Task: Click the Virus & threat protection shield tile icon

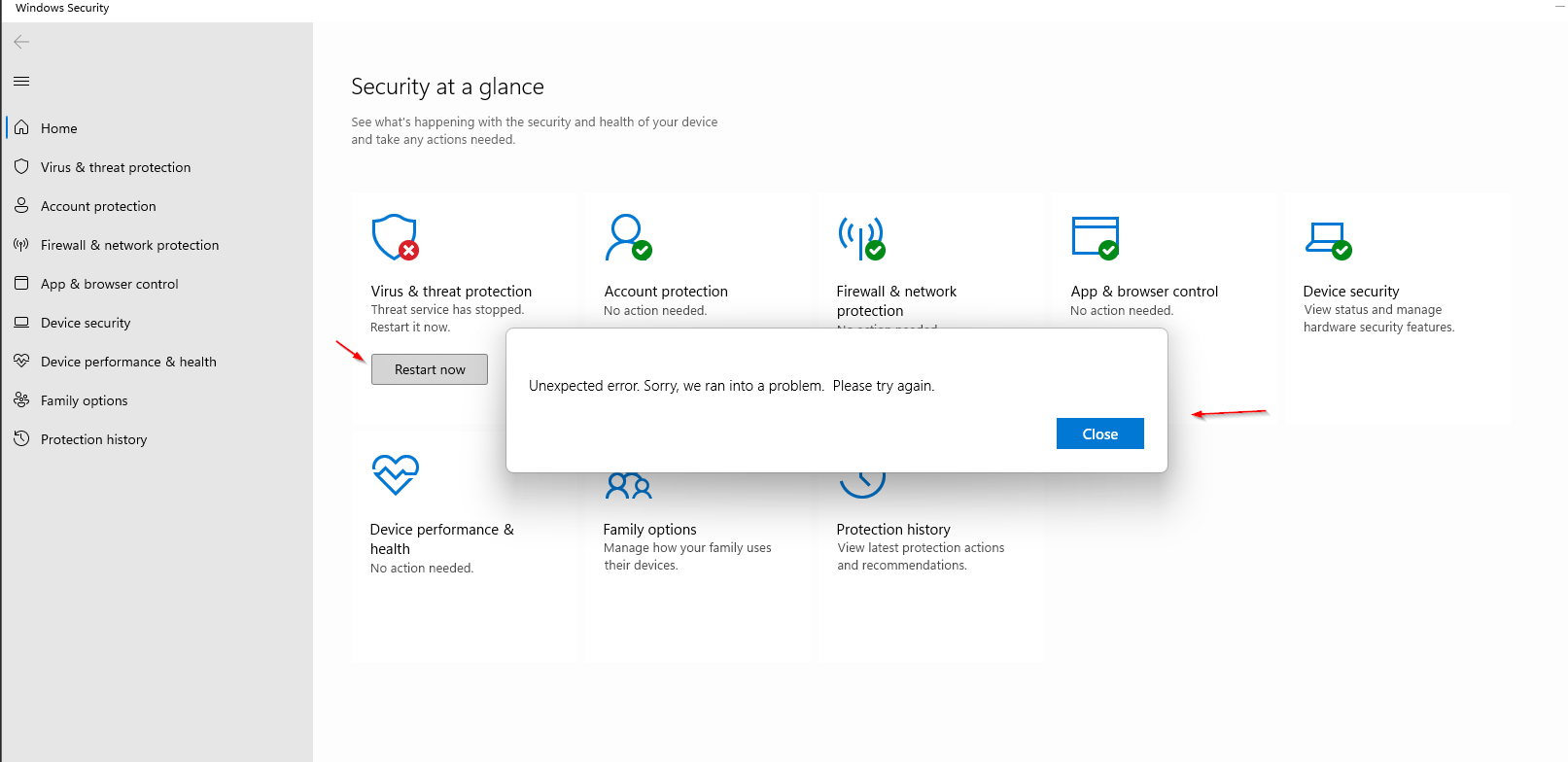Action: click(395, 237)
